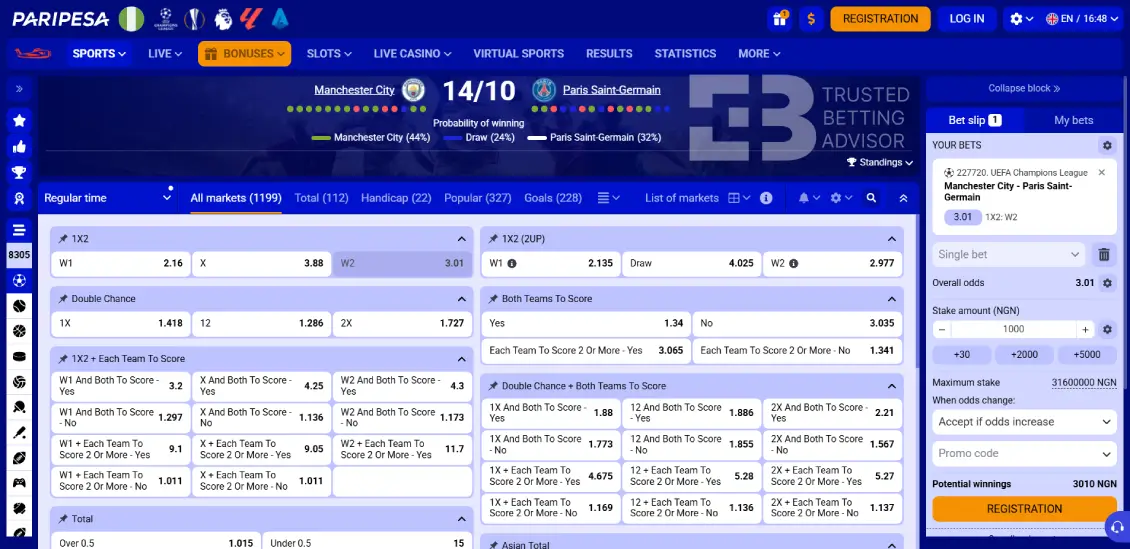Expand the left sidebar double arrow
Viewport: 1130px width, 549px height.
pyautogui.click(x=19, y=89)
